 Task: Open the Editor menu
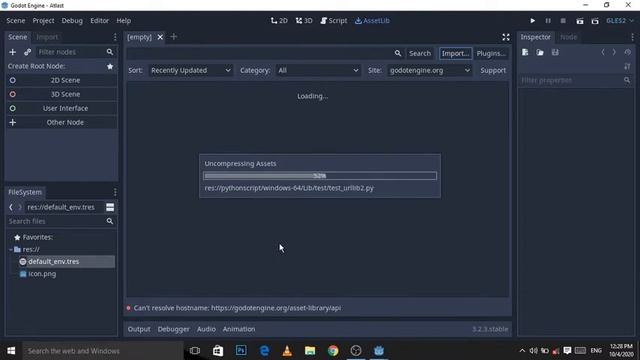[x=100, y=20]
